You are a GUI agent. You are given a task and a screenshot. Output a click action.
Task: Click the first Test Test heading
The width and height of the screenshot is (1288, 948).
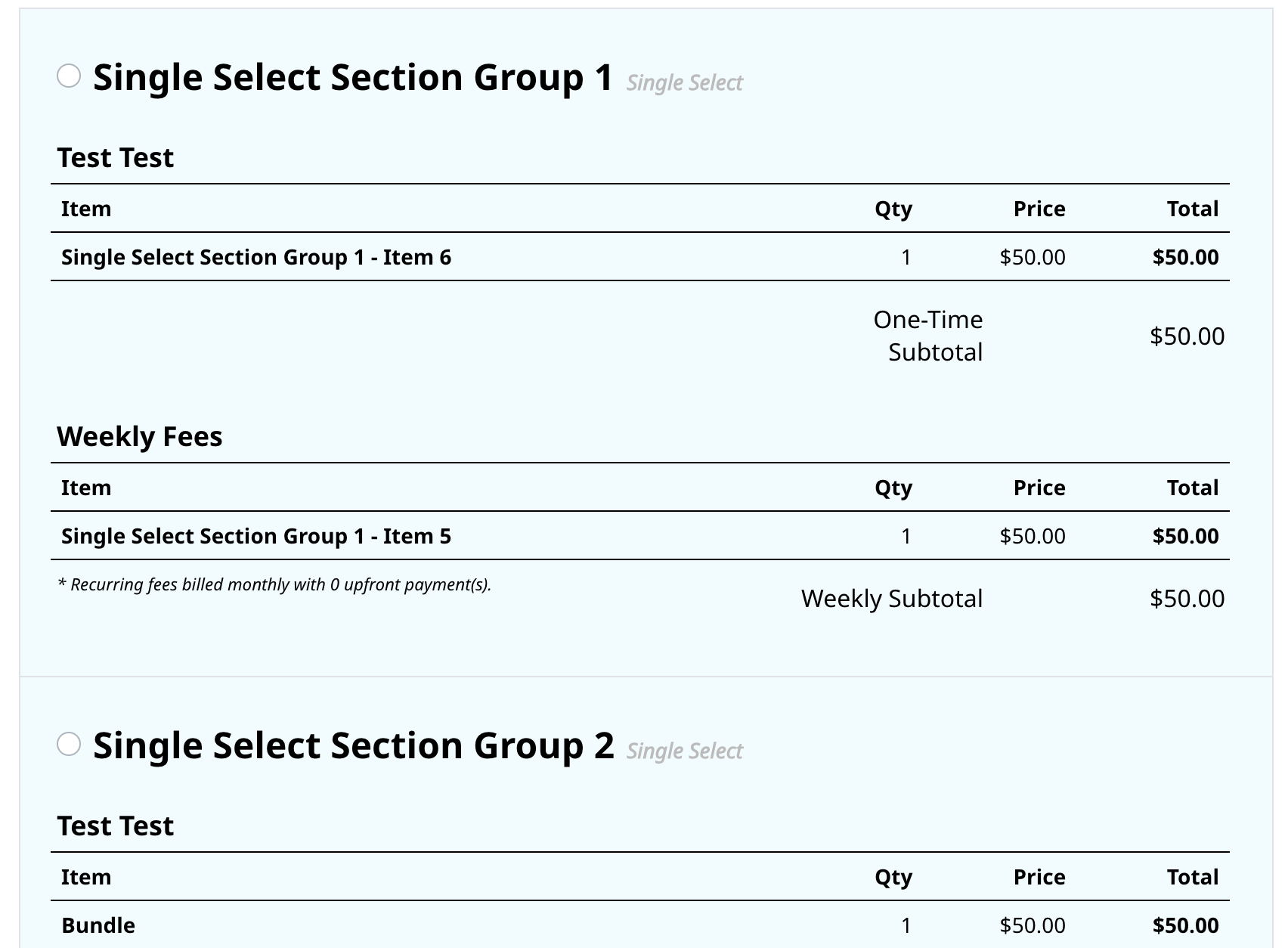click(116, 158)
